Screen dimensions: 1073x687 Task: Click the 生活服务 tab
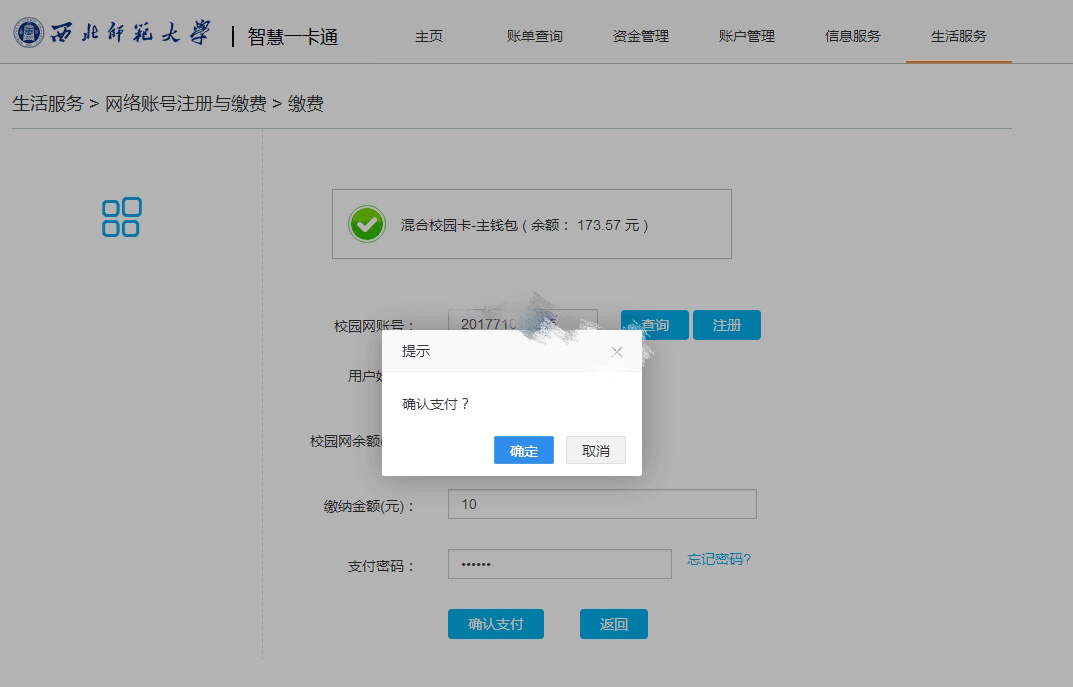pos(958,36)
